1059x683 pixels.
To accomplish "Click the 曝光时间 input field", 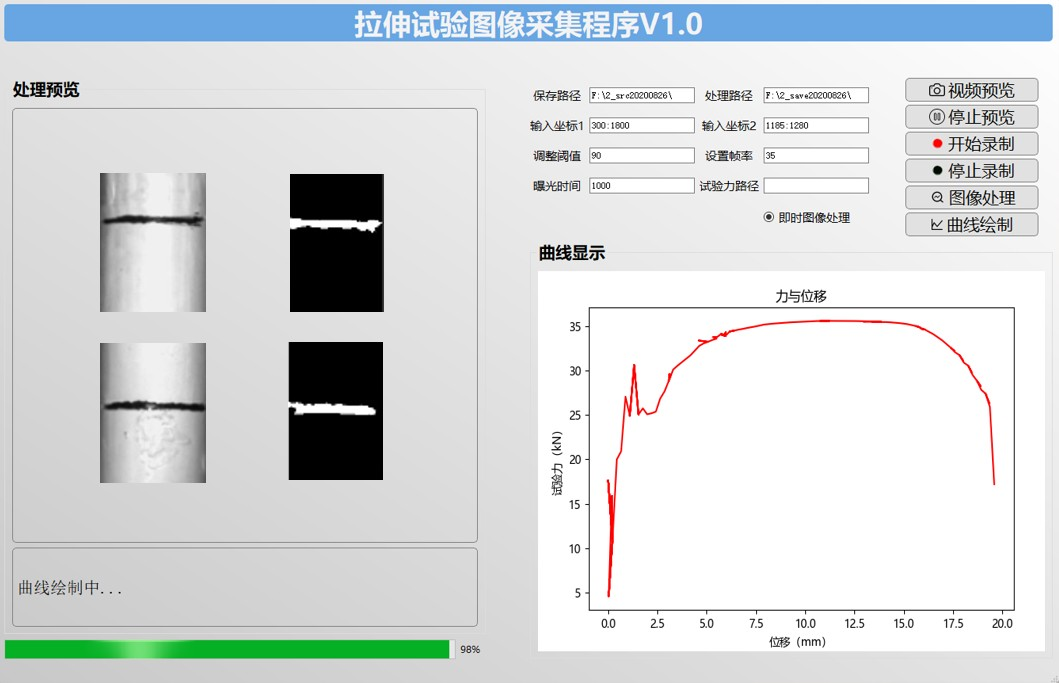I will [641, 186].
